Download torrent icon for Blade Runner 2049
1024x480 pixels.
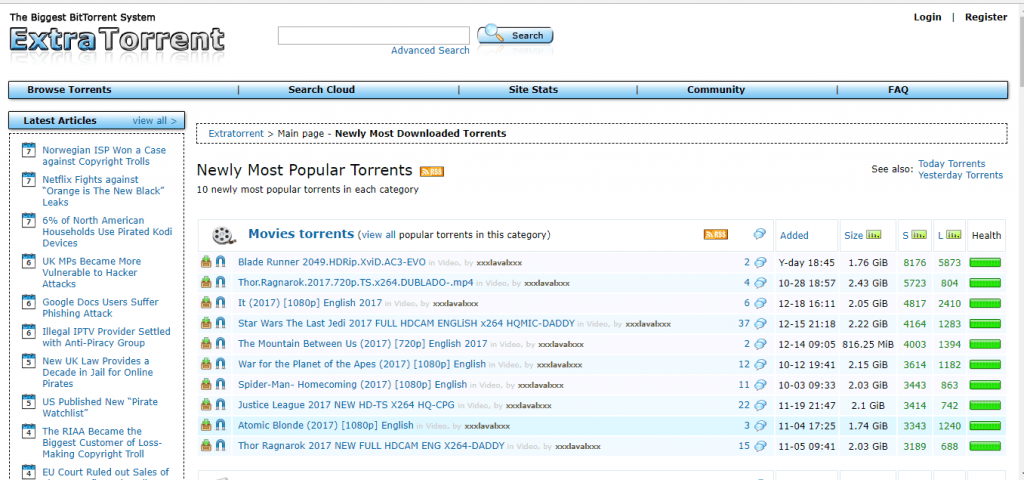206,263
